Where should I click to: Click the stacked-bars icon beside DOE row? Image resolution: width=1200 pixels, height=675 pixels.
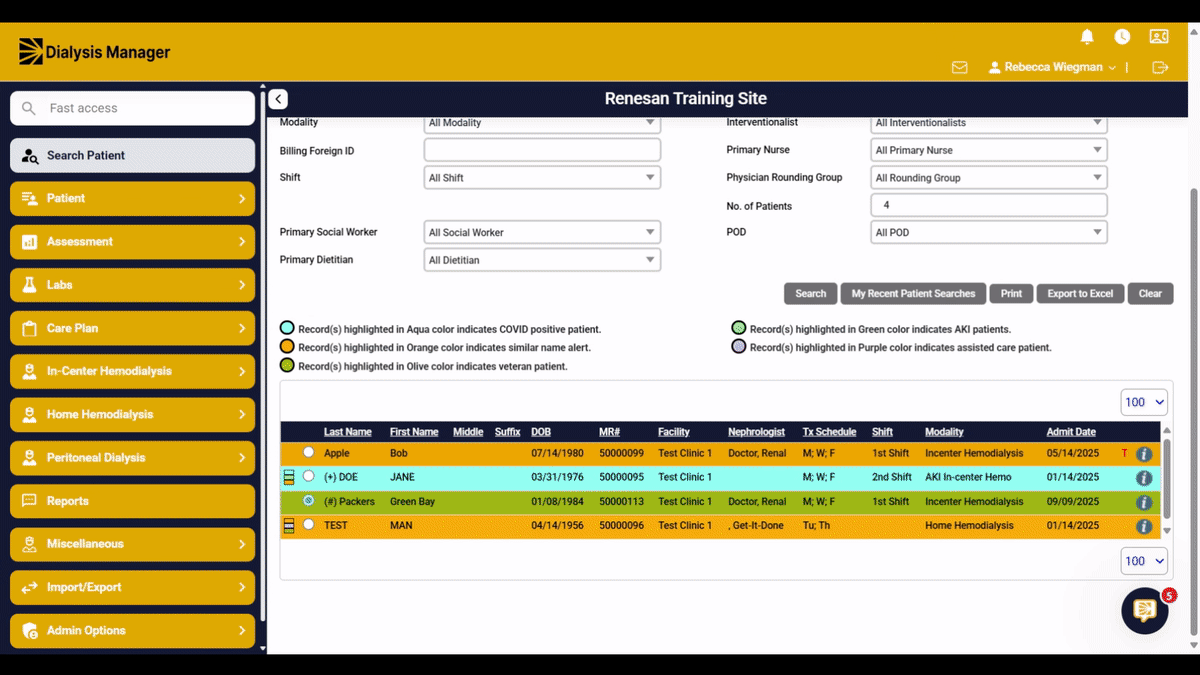[x=289, y=477]
